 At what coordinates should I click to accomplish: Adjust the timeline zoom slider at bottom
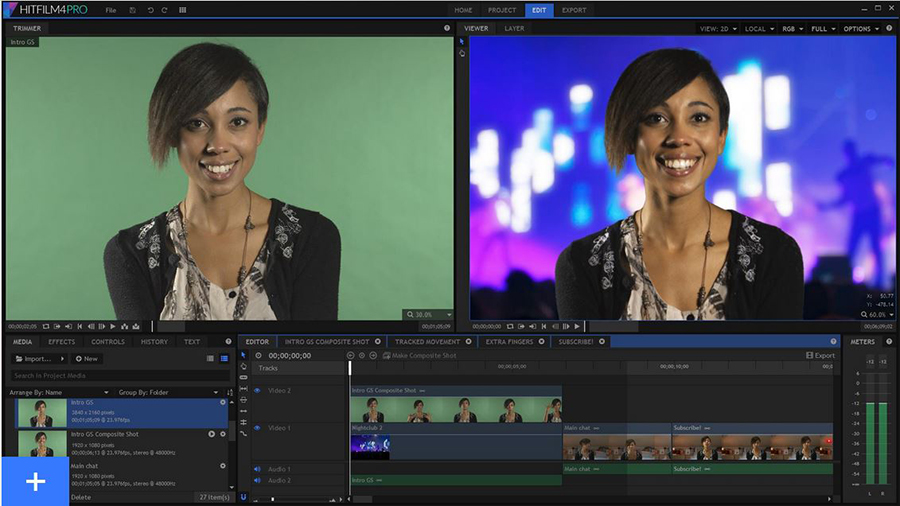pyautogui.click(x=275, y=498)
